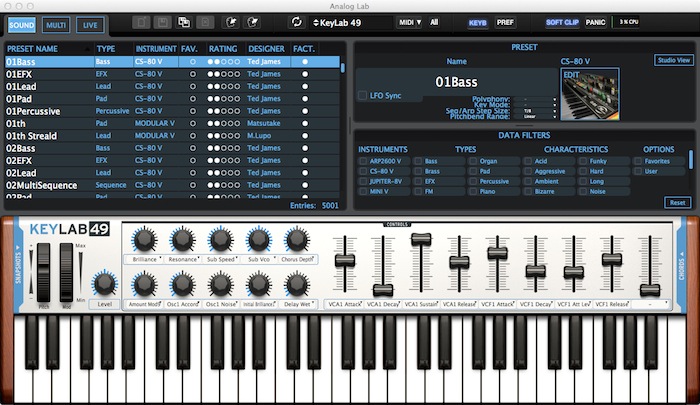The height and width of the screenshot is (405, 700).
Task: Open the Polyphony dropdown
Action: tap(535, 100)
